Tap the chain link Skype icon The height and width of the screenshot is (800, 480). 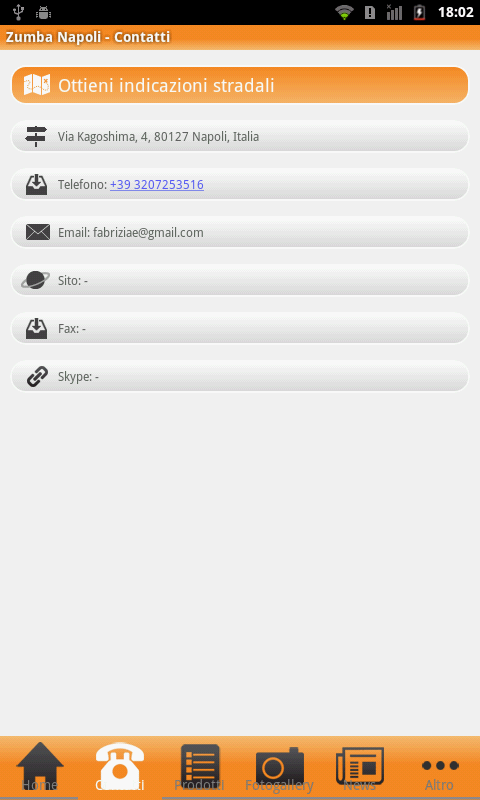click(38, 377)
